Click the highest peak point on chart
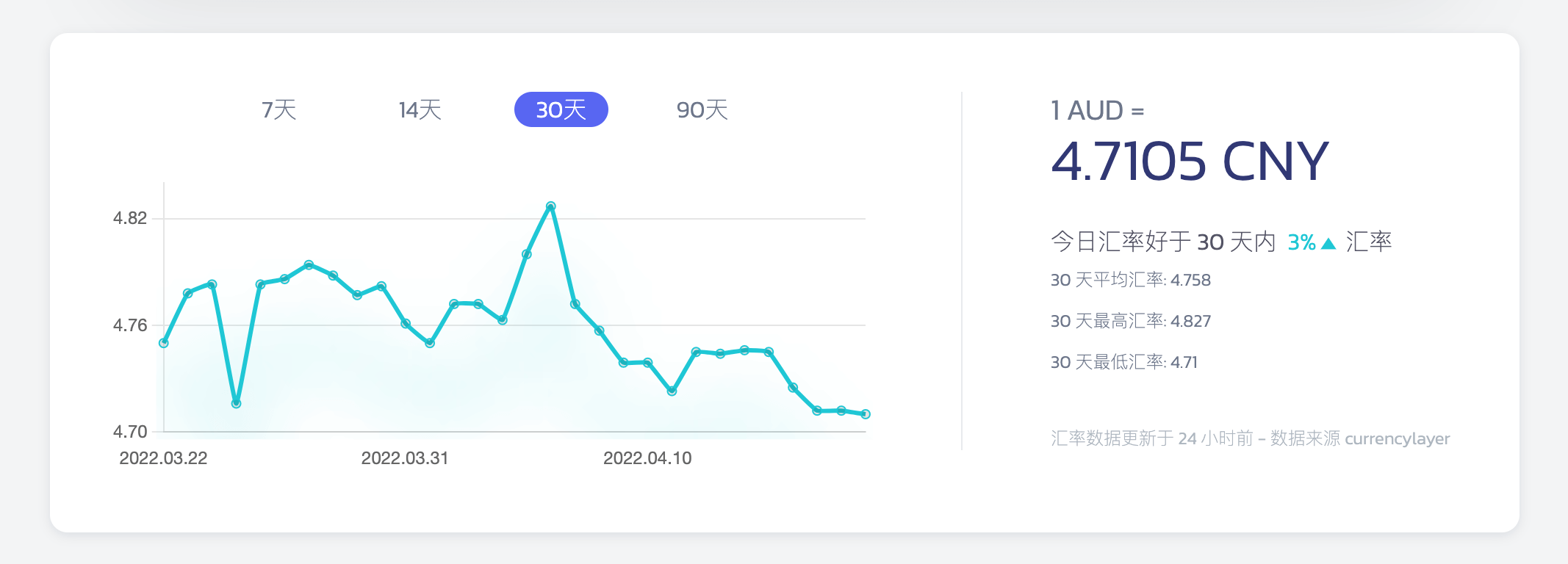Screen dimensions: 1568x564 [x=550, y=206]
